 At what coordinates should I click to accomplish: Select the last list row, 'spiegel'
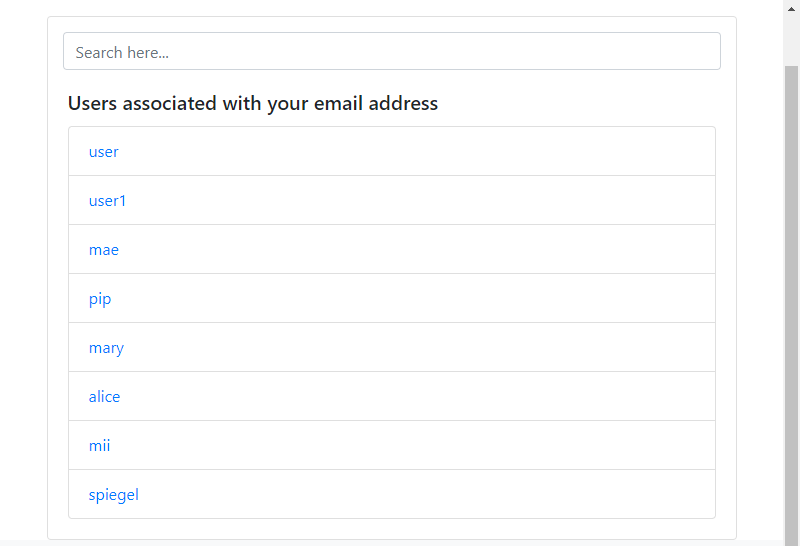(x=400, y=495)
